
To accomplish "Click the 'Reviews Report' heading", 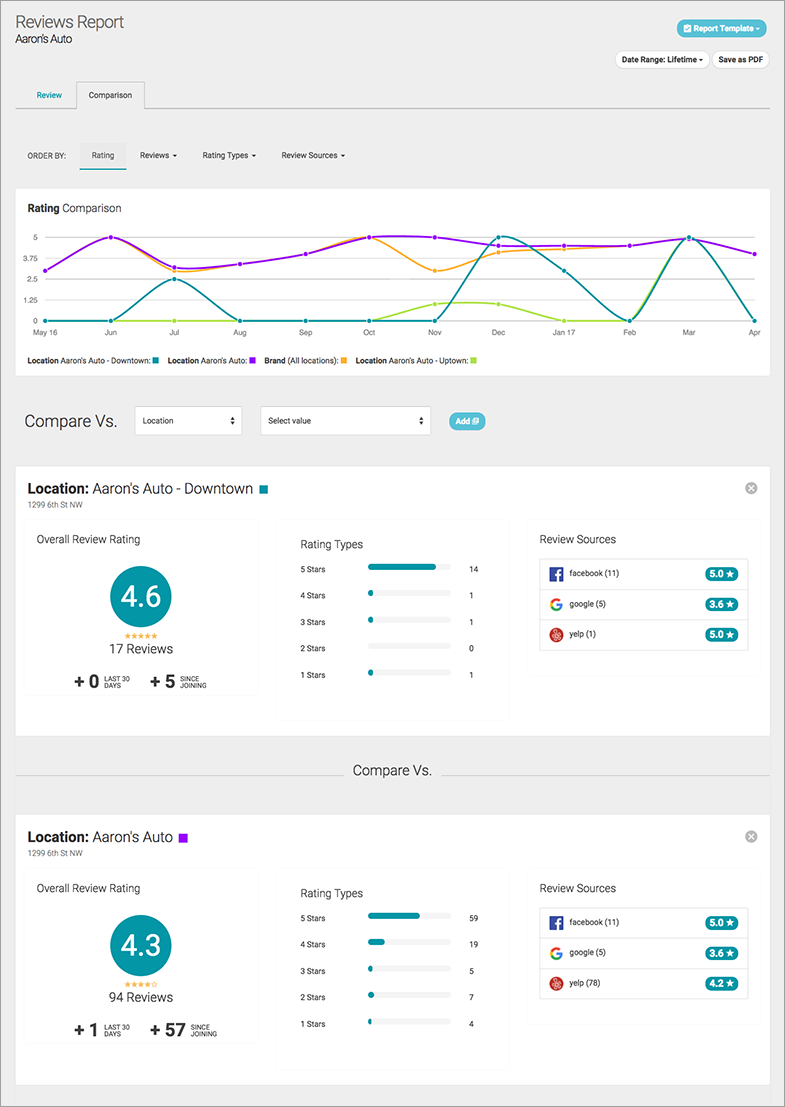I will tap(70, 22).
